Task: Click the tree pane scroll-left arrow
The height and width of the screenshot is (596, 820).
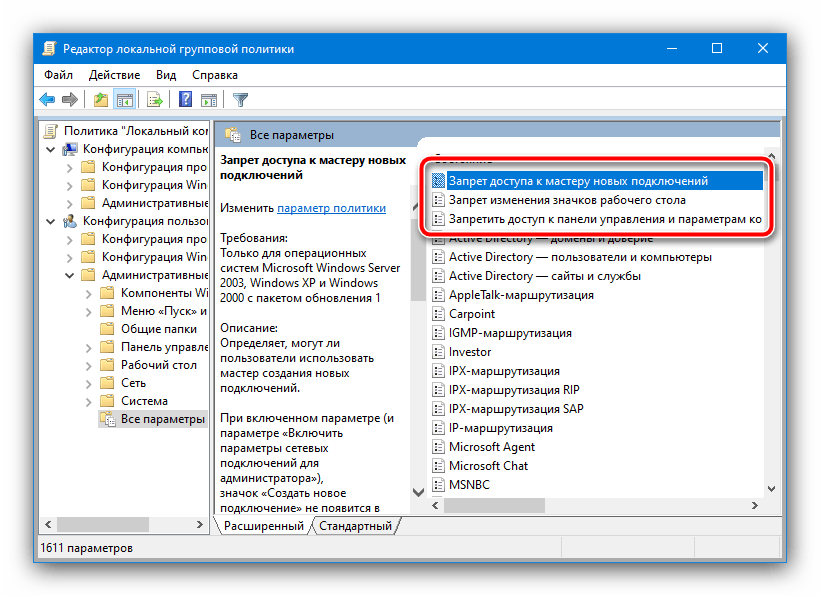Action: (48, 524)
